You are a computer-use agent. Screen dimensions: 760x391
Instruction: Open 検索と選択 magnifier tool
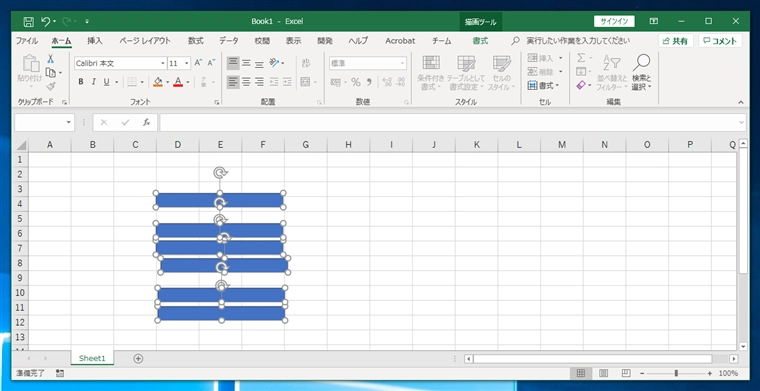641,72
